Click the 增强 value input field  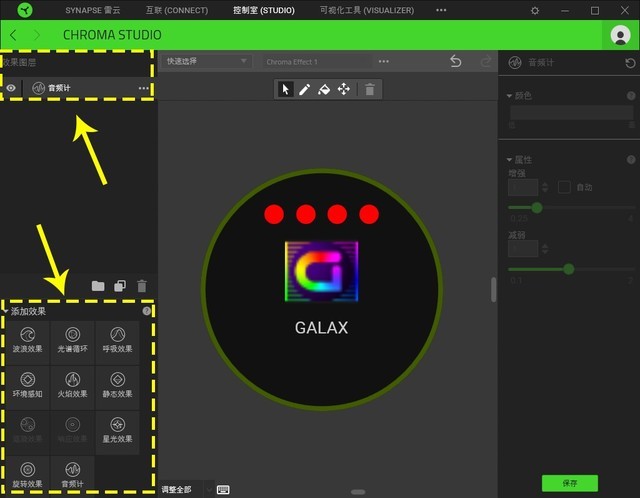coord(523,187)
